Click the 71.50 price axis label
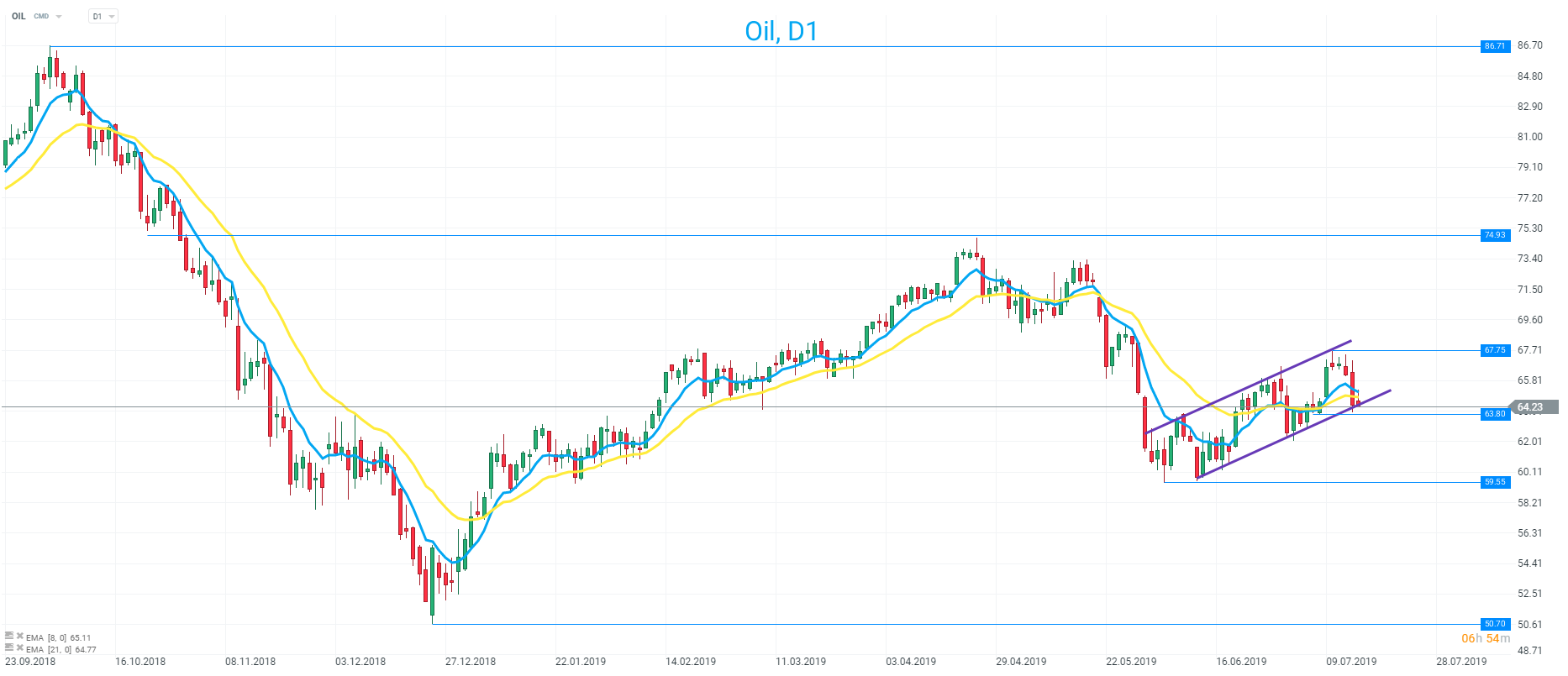This screenshot has height=676, width=1568. click(x=1530, y=290)
